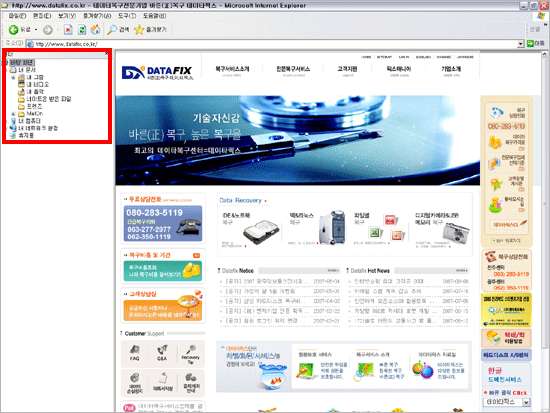Expand the NetOn folder node
Viewport: 550px width, 413px height.
tap(13, 114)
